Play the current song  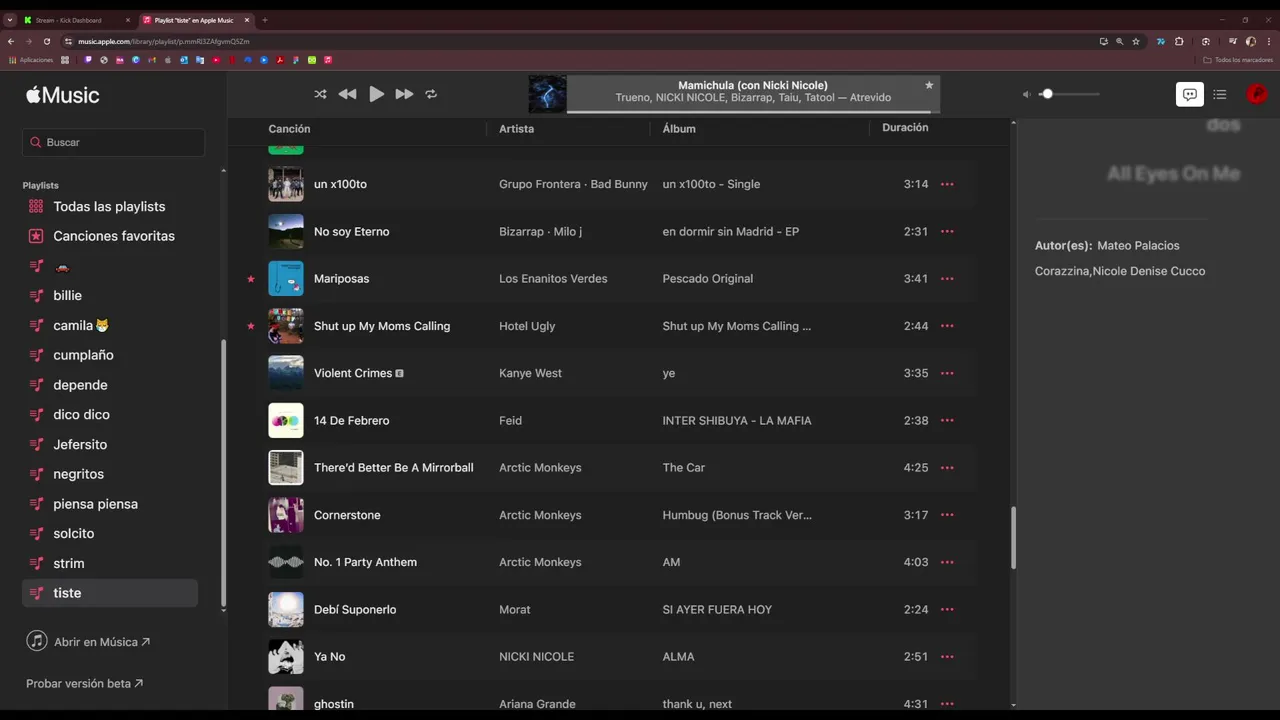(x=376, y=94)
